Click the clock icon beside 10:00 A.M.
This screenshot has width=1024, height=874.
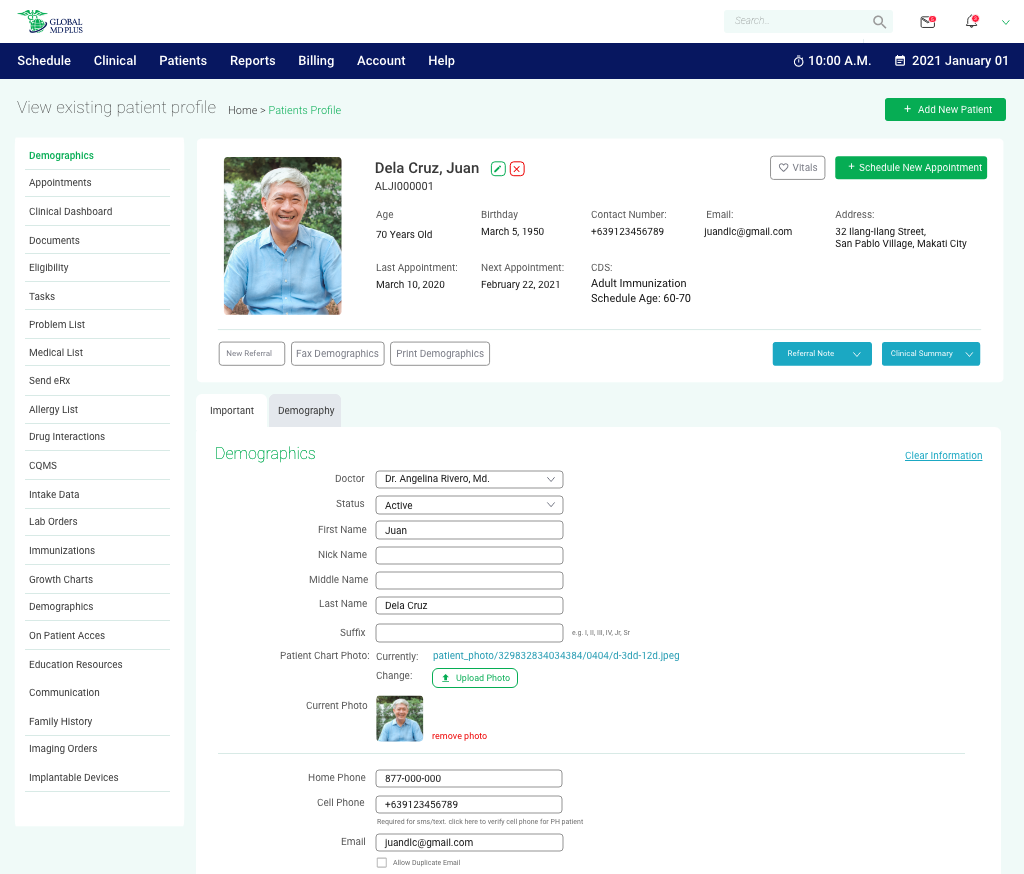(x=798, y=61)
